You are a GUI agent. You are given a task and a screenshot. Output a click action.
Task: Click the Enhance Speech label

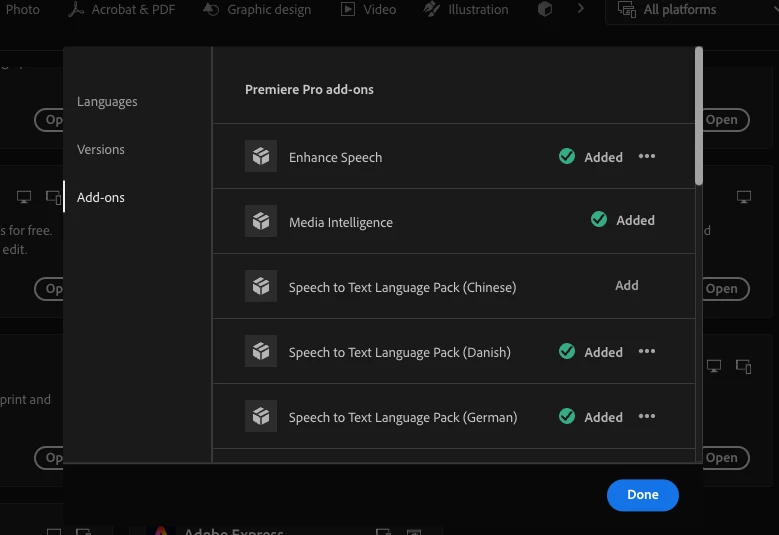coord(335,157)
